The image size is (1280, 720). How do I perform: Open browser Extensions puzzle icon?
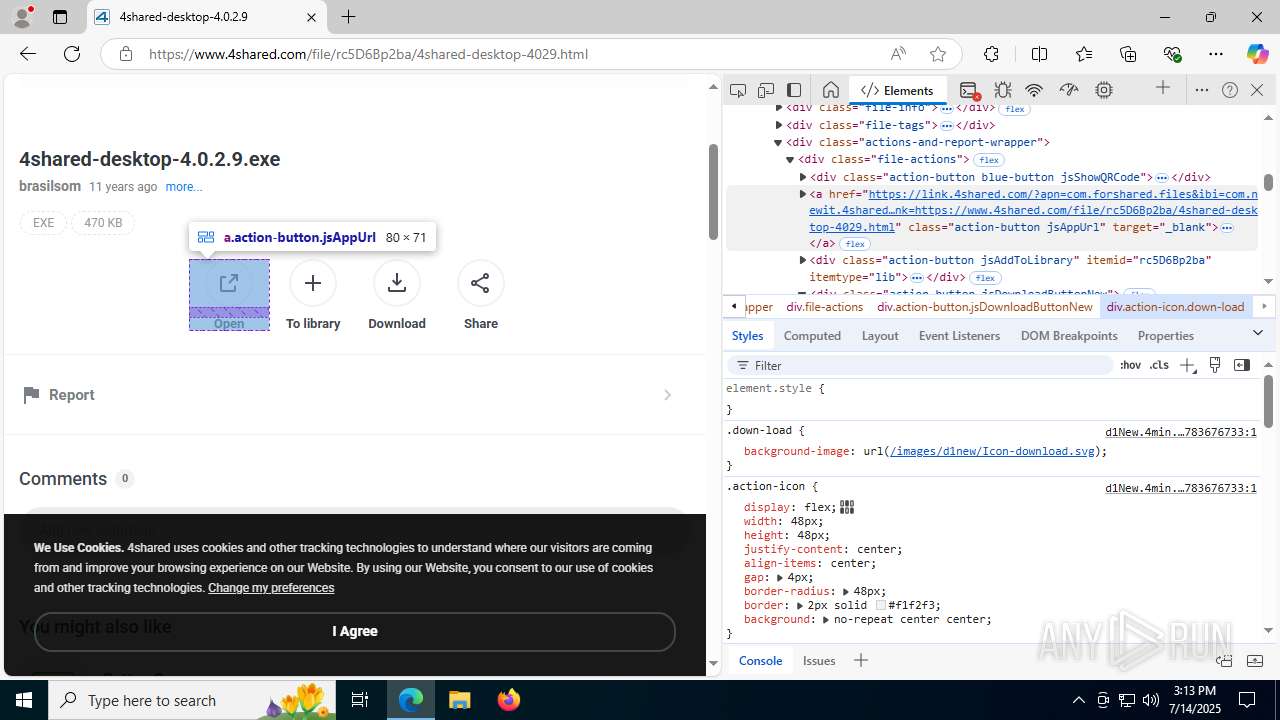point(991,54)
